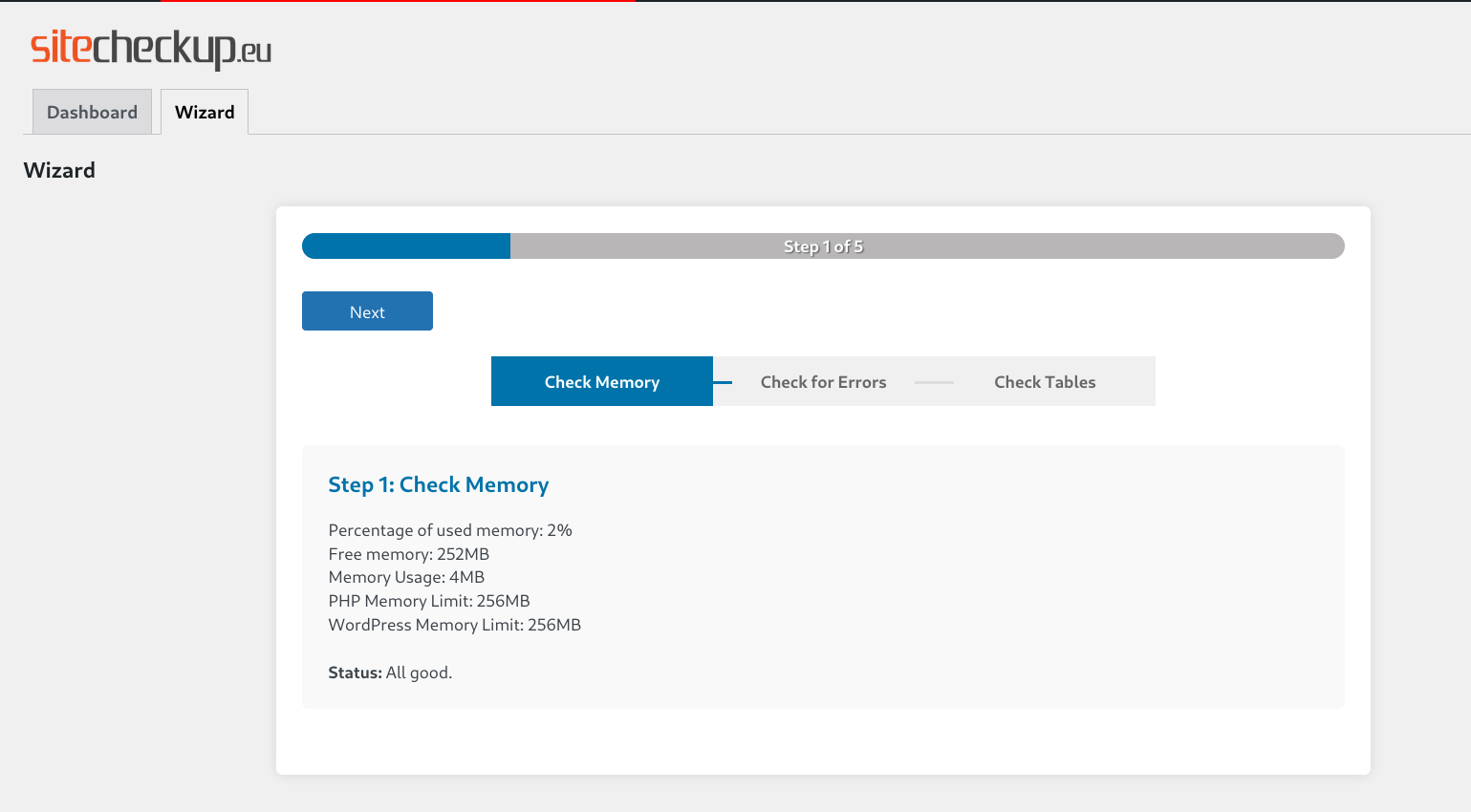The height and width of the screenshot is (812, 1471).
Task: Click the 'PHP Memory Limit: 256MB' line
Action: [x=428, y=601]
